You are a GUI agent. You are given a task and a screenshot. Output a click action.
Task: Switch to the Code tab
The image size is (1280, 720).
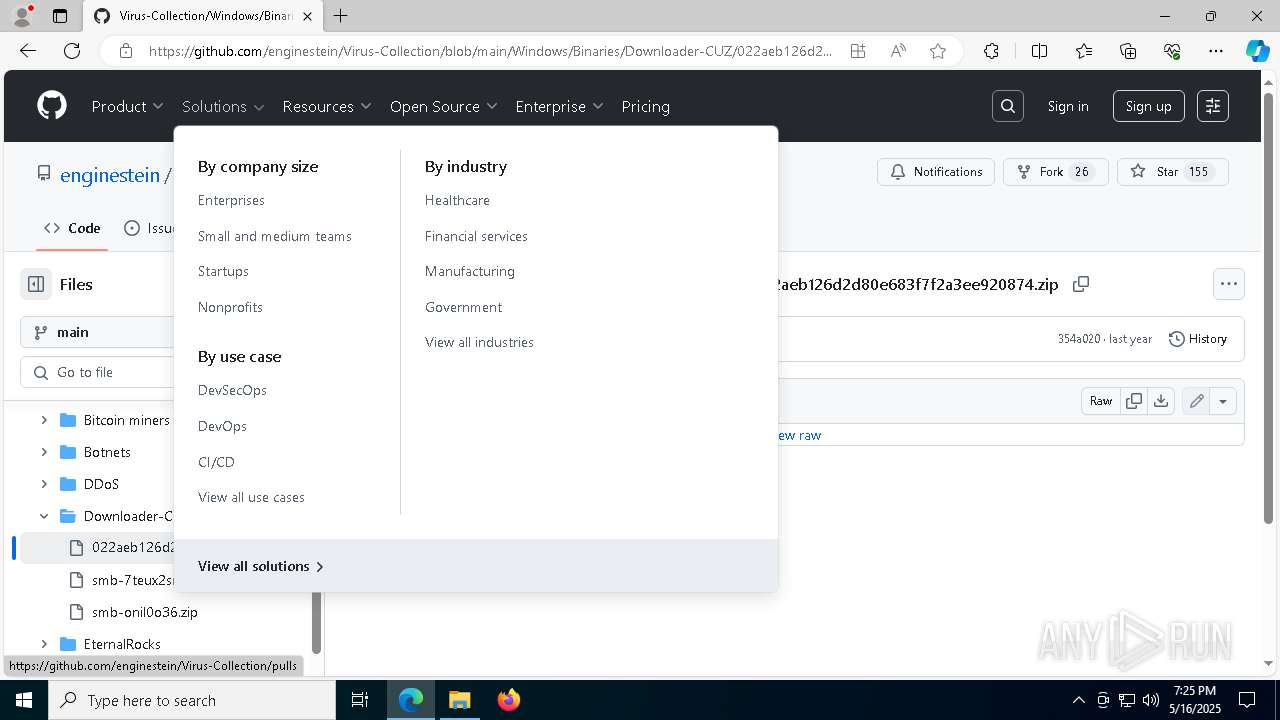coord(72,228)
